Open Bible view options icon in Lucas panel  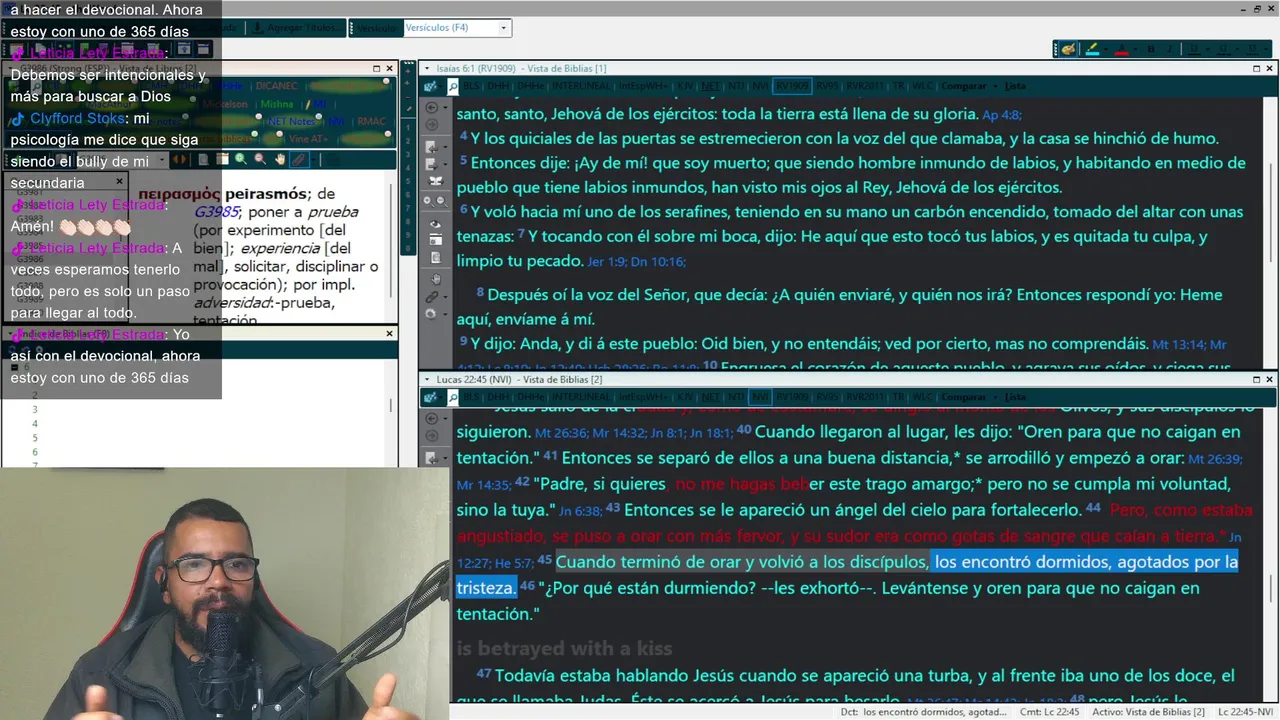[x=430, y=397]
